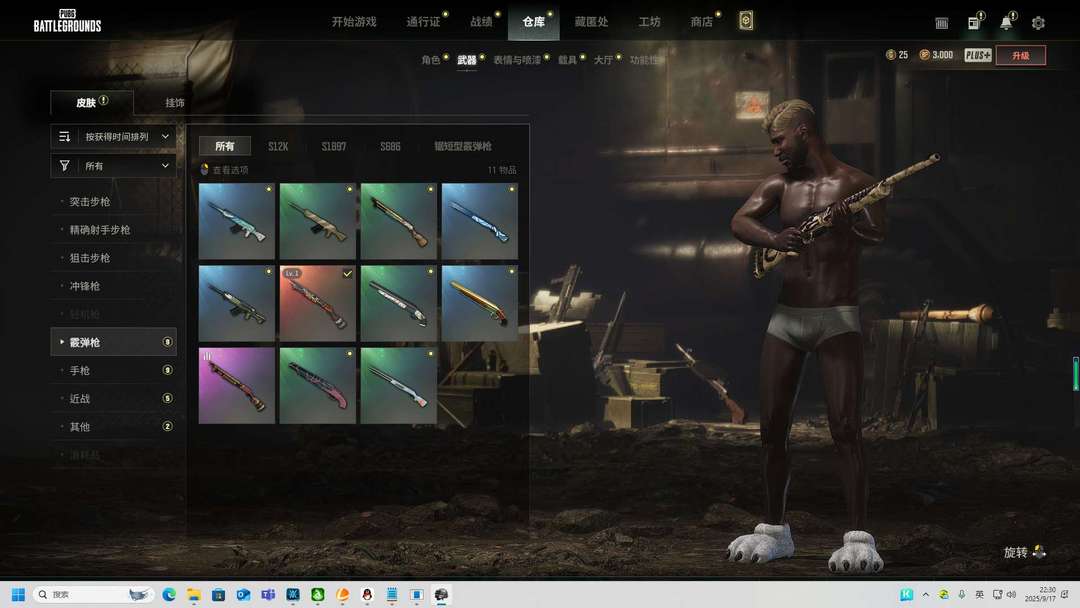The width and height of the screenshot is (1080, 608).
Task: Select the pink-stock sawed-off skin thumbnail
Action: 318,385
